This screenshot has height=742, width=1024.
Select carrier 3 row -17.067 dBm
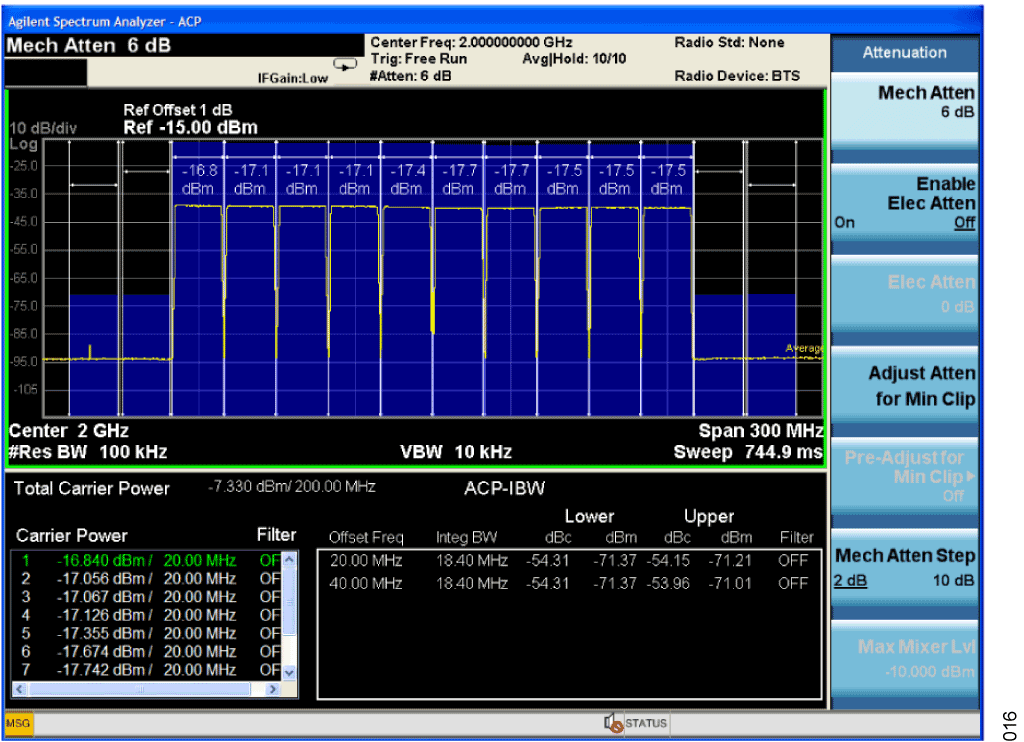tap(148, 597)
